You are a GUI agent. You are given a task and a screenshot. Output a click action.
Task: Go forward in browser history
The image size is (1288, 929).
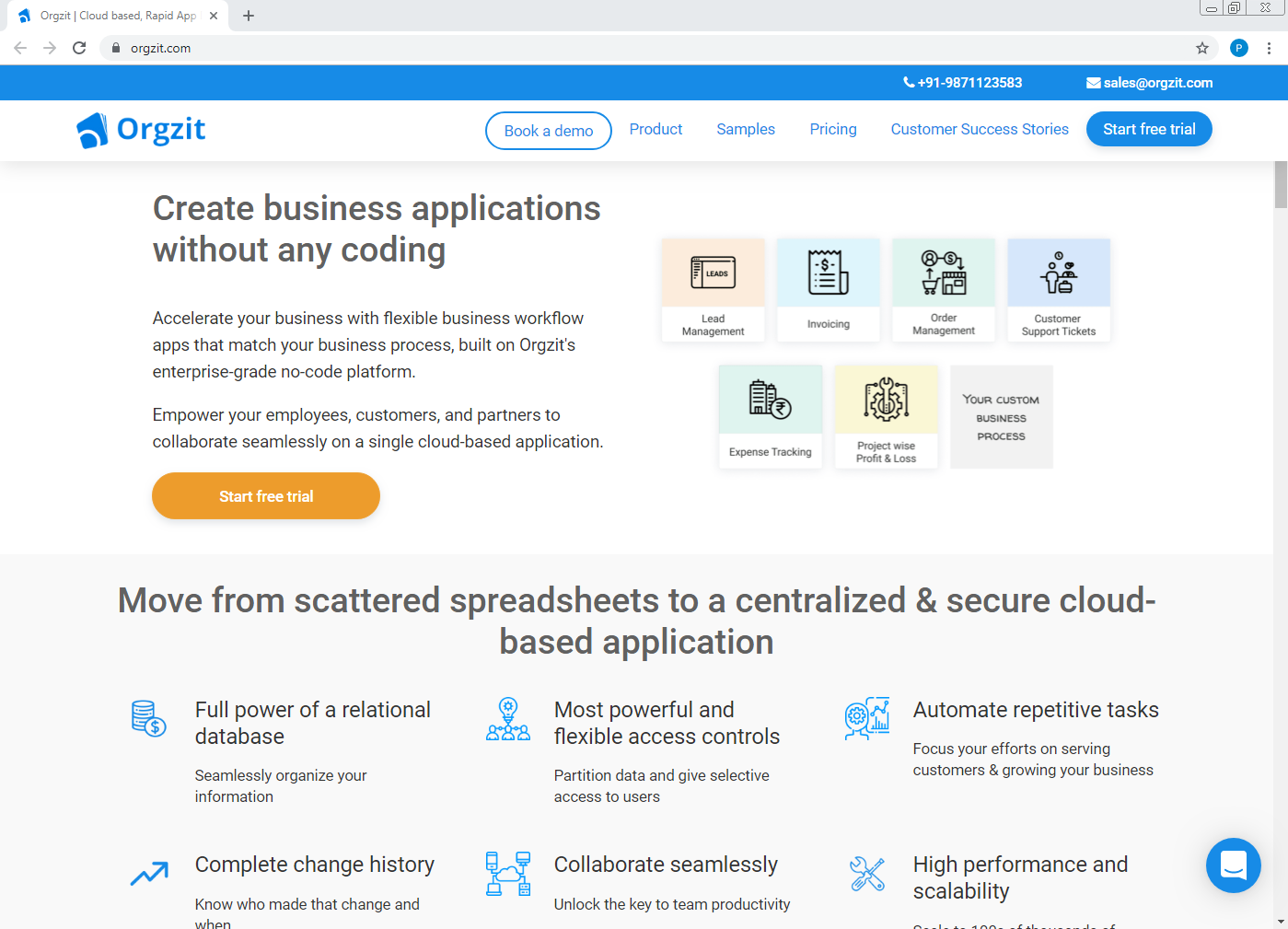click(x=50, y=48)
